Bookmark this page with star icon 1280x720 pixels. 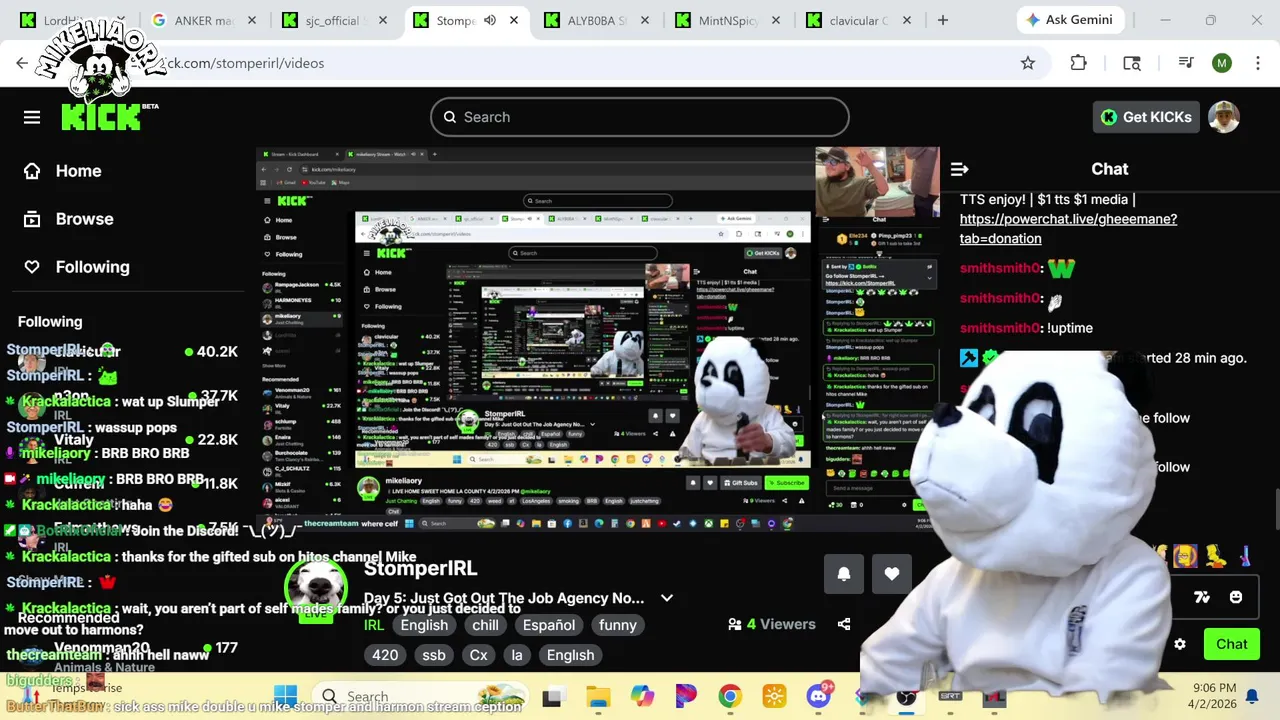(1028, 63)
